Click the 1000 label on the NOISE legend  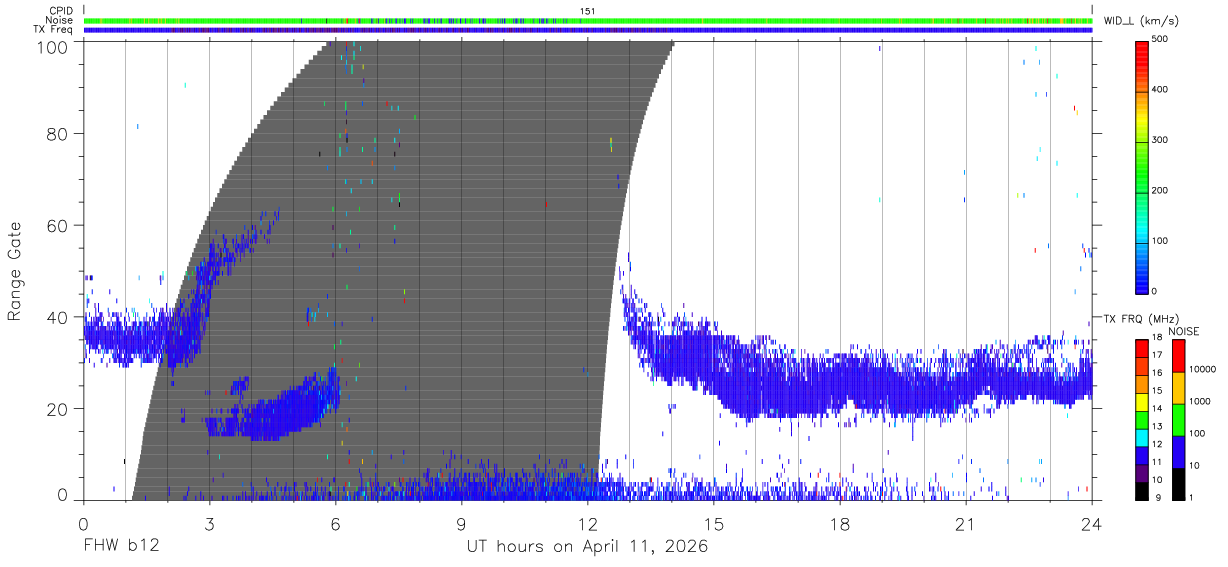[1201, 401]
